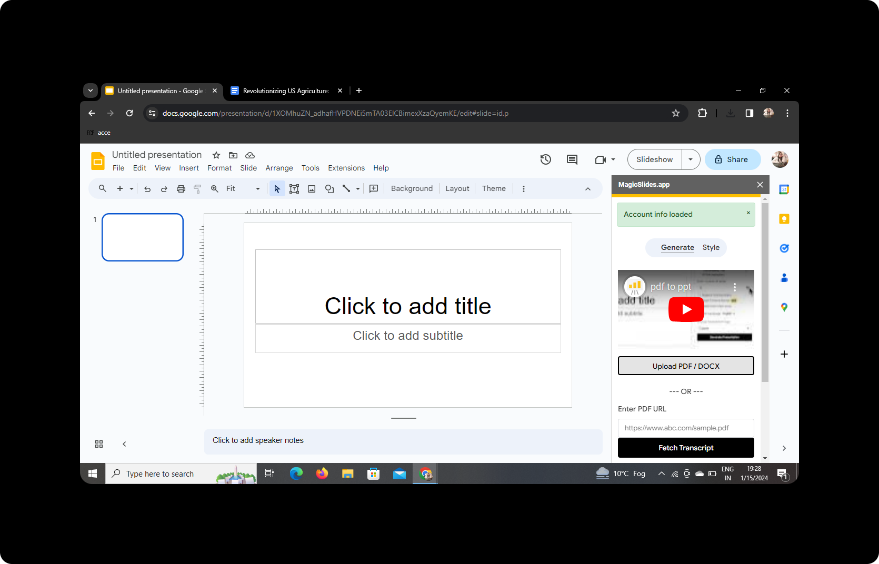
Task: Hide the menus with collapse chevron
Action: 588,189
